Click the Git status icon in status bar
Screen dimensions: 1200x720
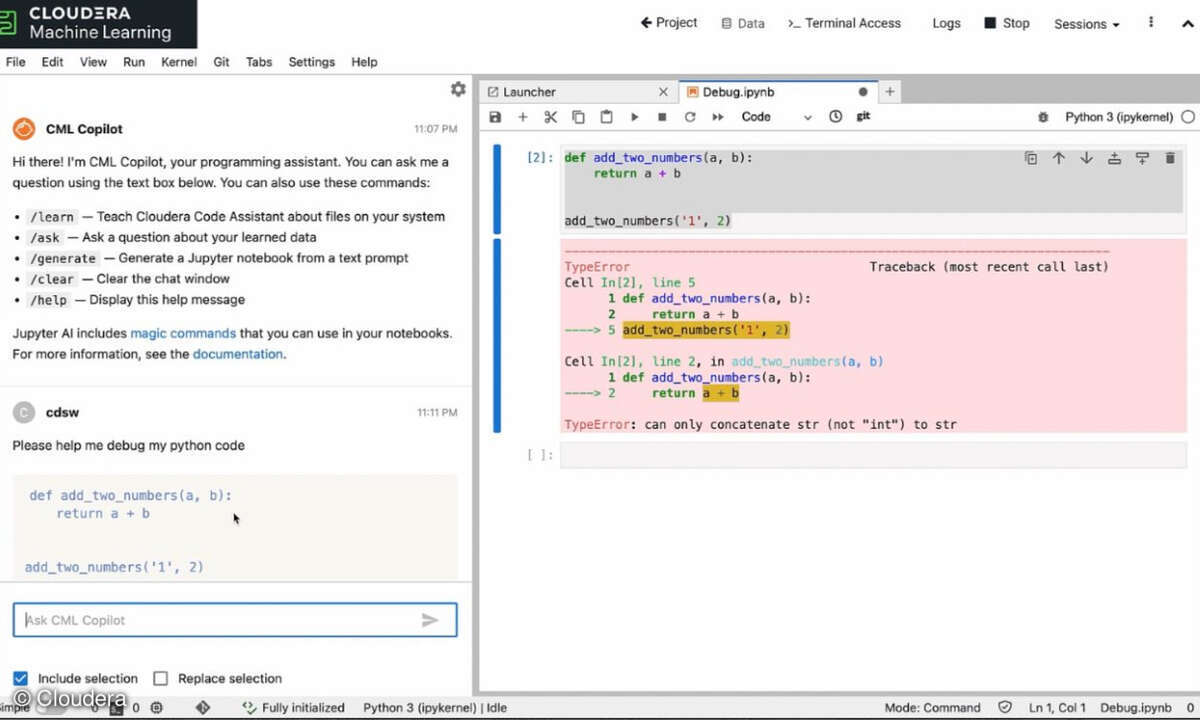point(203,707)
